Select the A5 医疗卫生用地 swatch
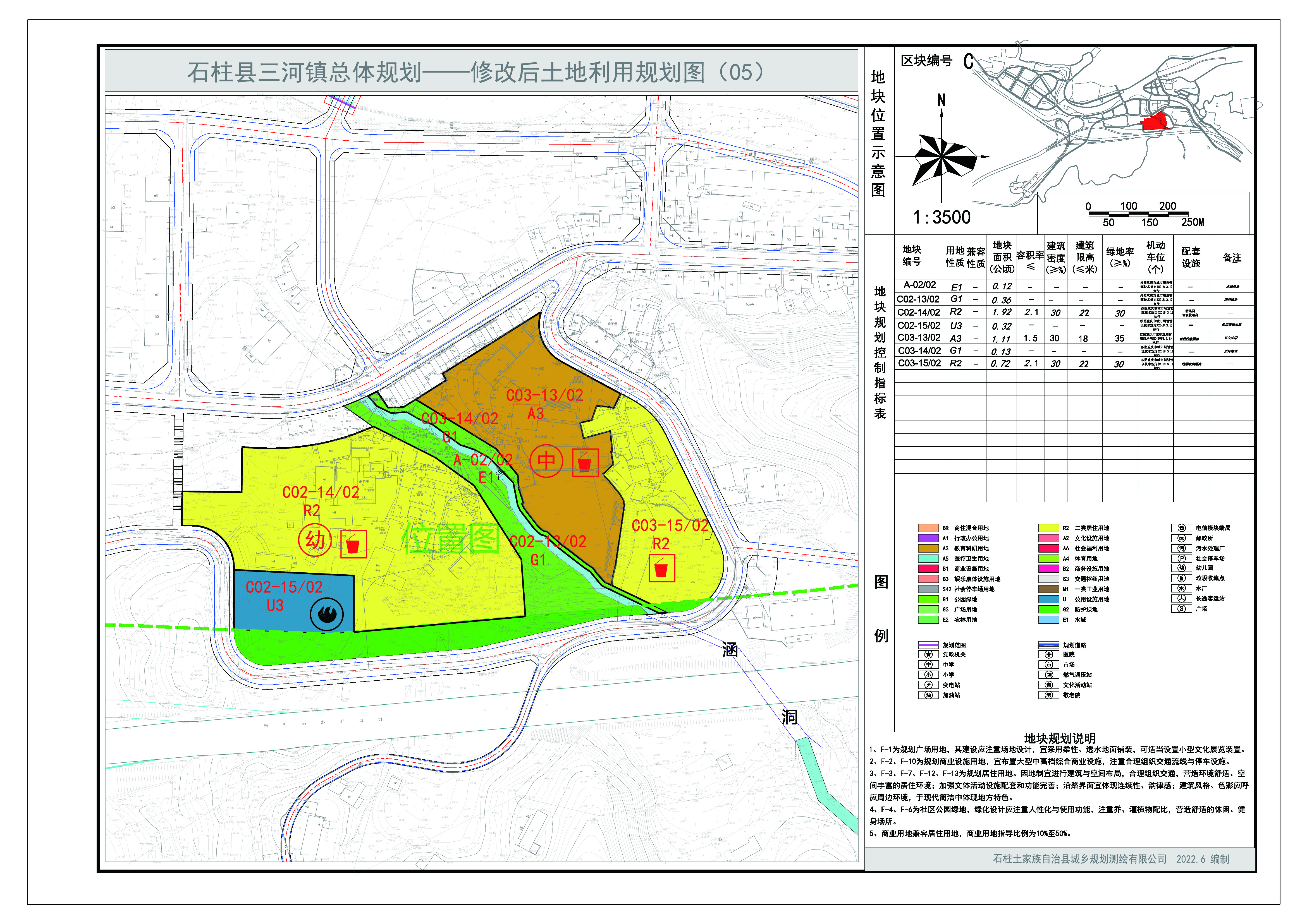 click(x=928, y=559)
